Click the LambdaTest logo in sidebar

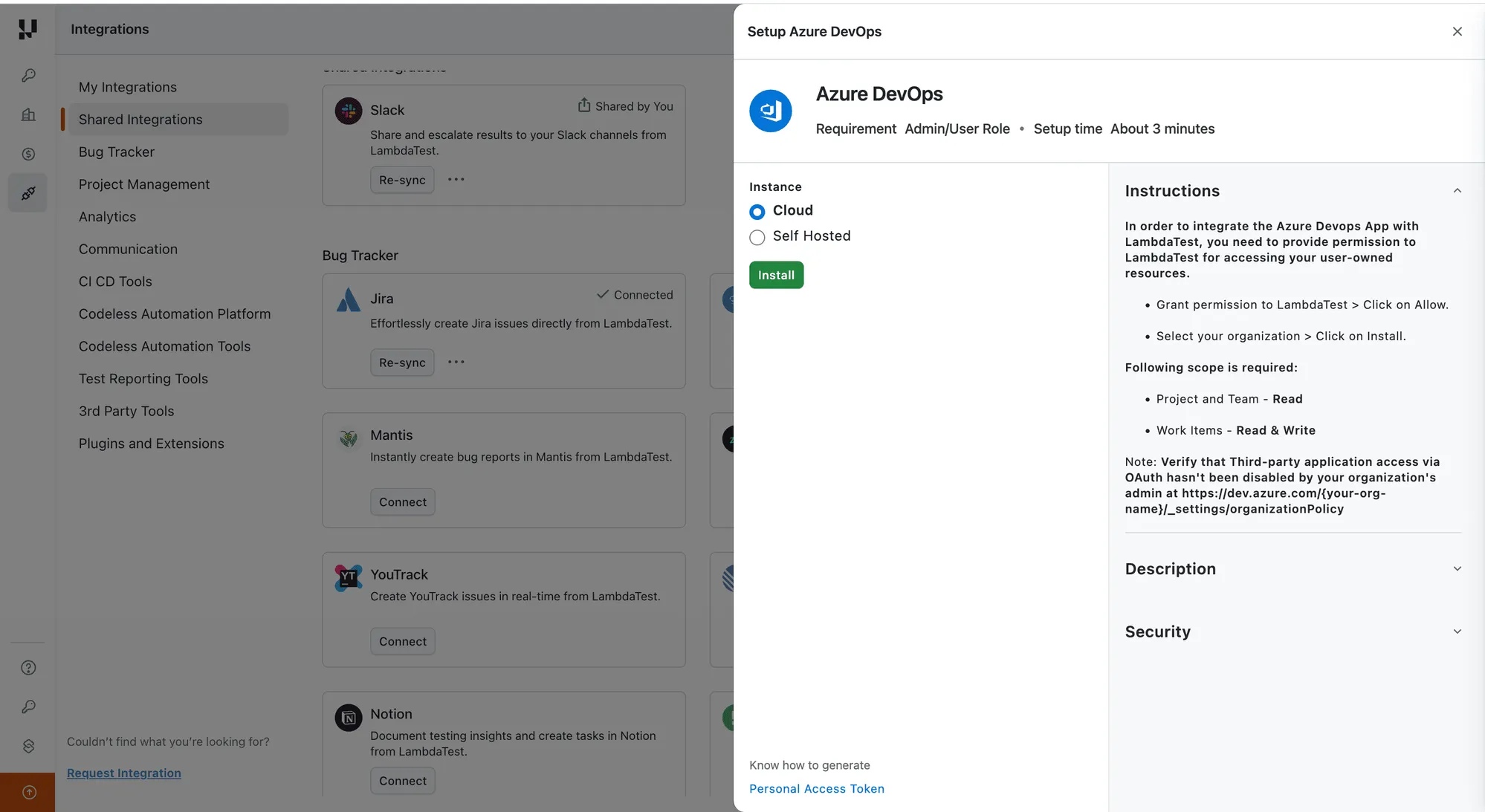point(27,29)
